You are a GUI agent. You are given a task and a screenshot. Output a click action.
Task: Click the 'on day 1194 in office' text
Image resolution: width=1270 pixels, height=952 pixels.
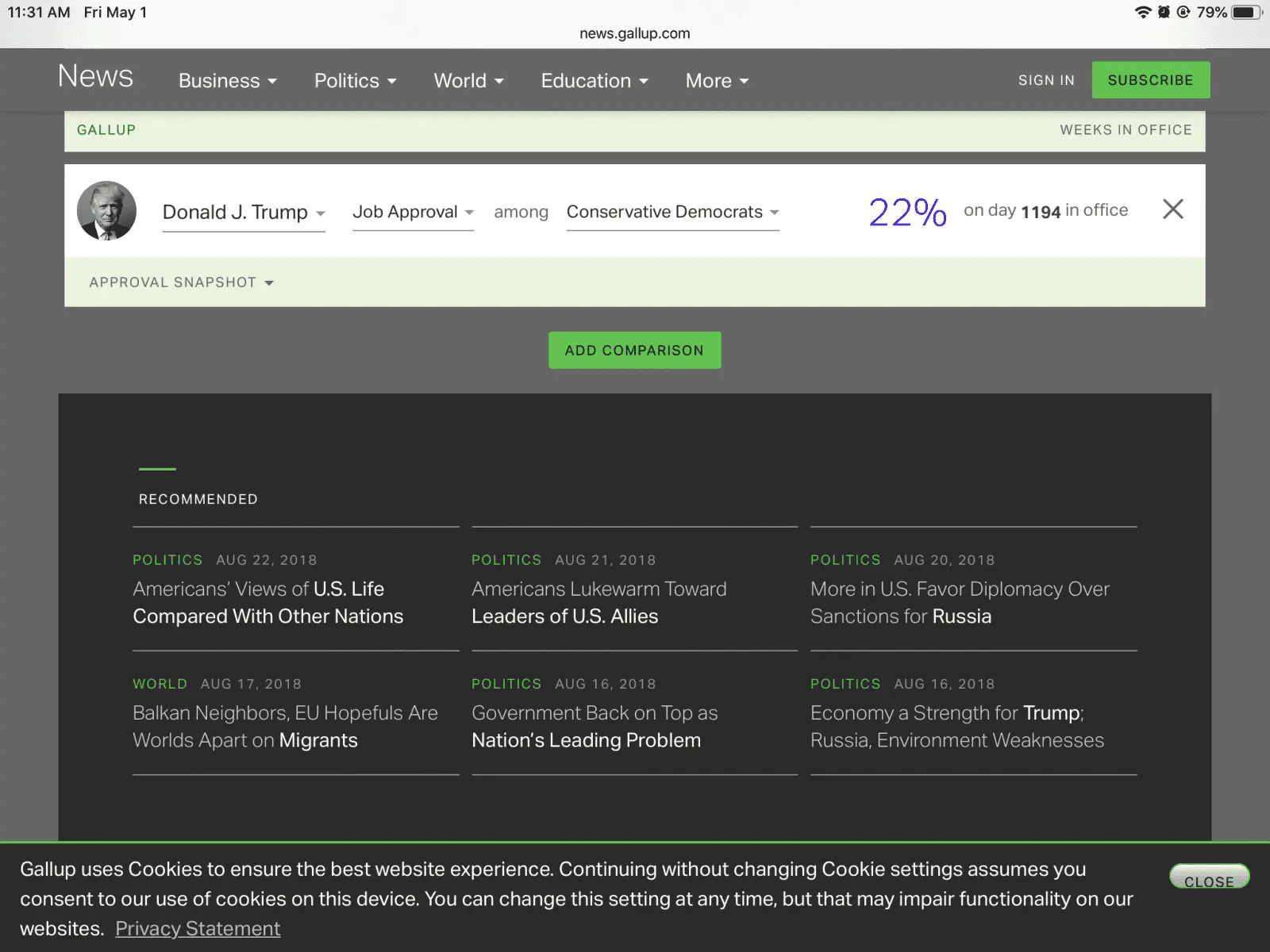[1045, 210]
